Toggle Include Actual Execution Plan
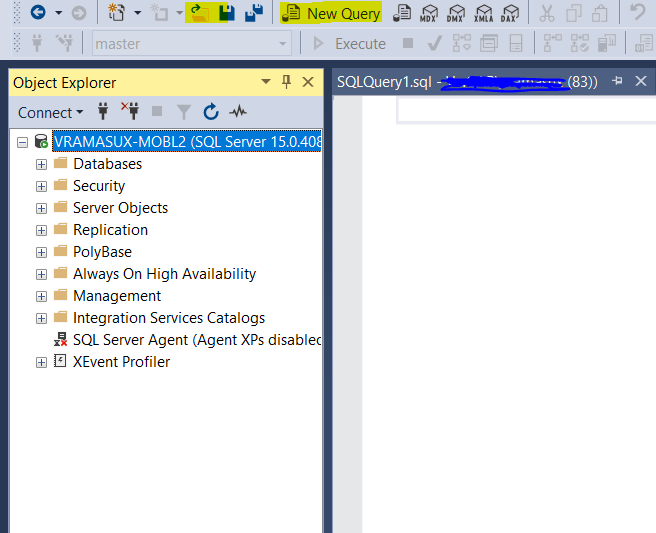 [552, 43]
